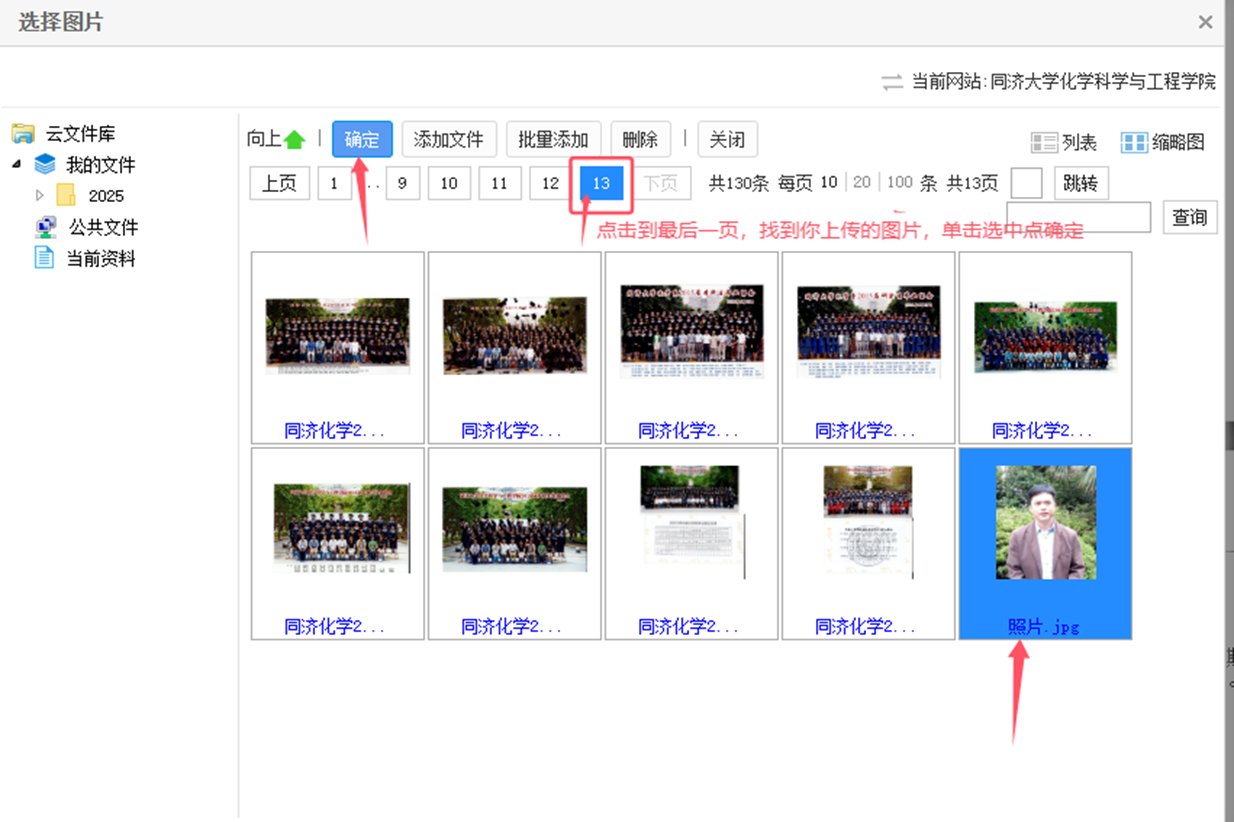The image size is (1234, 822).
Task: Click the search text field beside 查询
Action: coord(1080,217)
